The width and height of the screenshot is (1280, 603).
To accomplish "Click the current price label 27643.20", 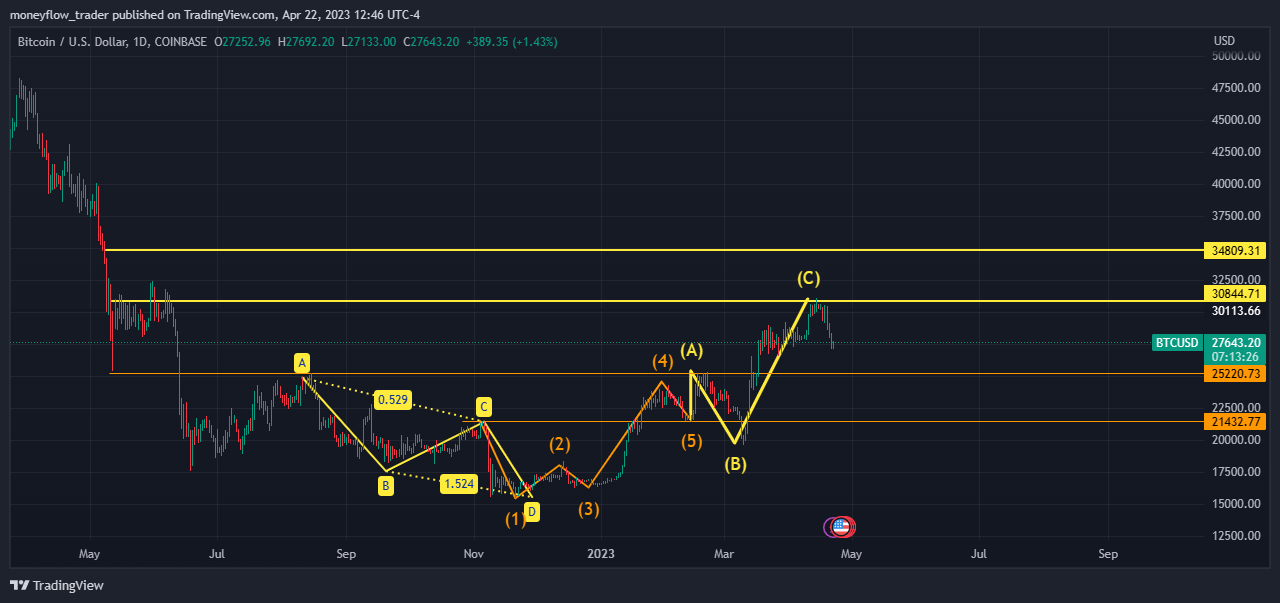I will (x=1237, y=342).
